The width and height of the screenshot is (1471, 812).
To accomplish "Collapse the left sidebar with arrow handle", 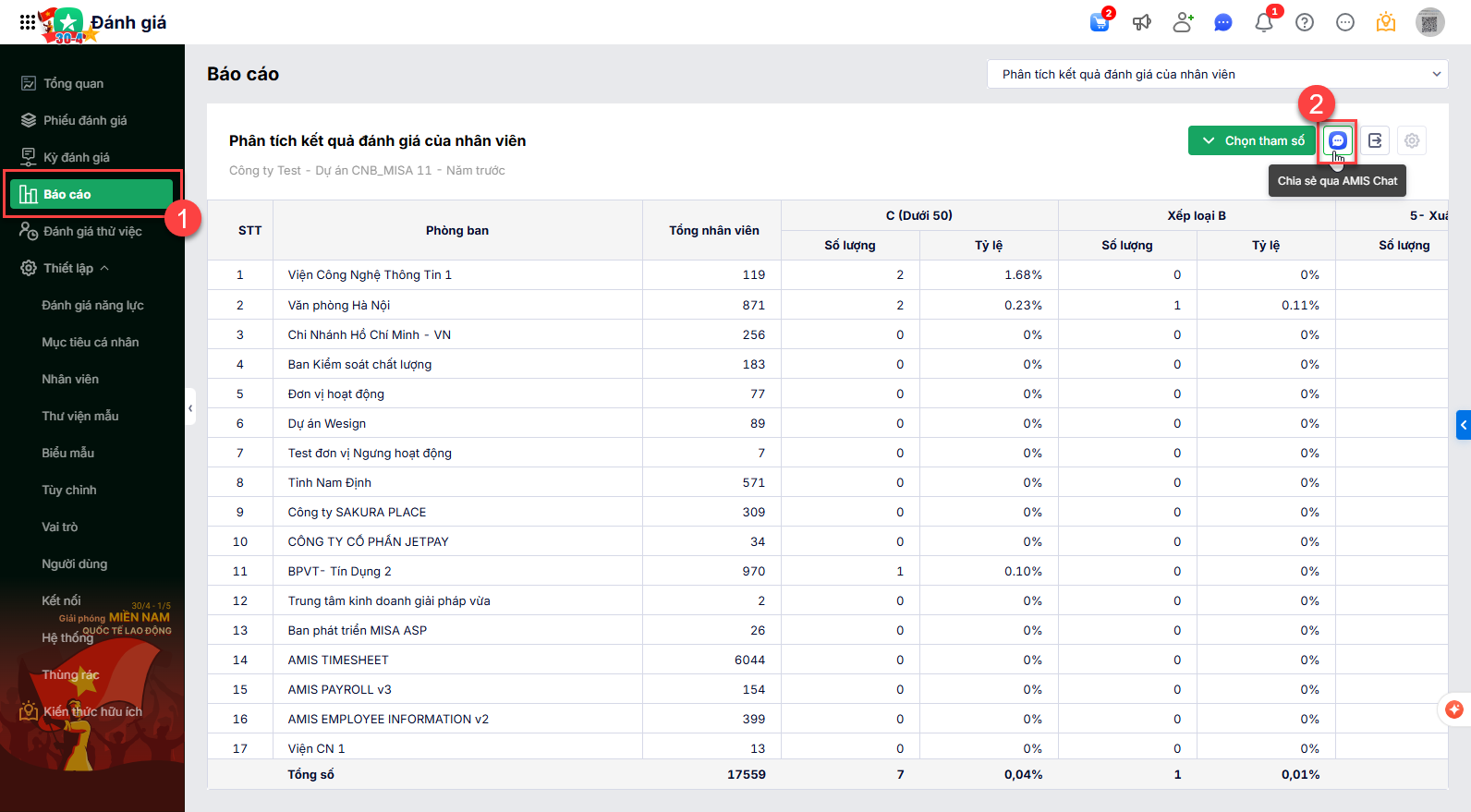I will tap(190, 407).
